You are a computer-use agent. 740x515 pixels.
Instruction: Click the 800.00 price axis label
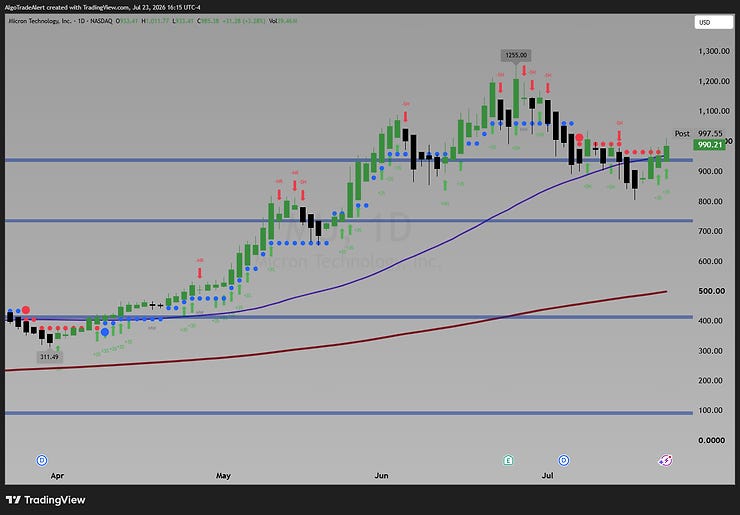click(710, 201)
